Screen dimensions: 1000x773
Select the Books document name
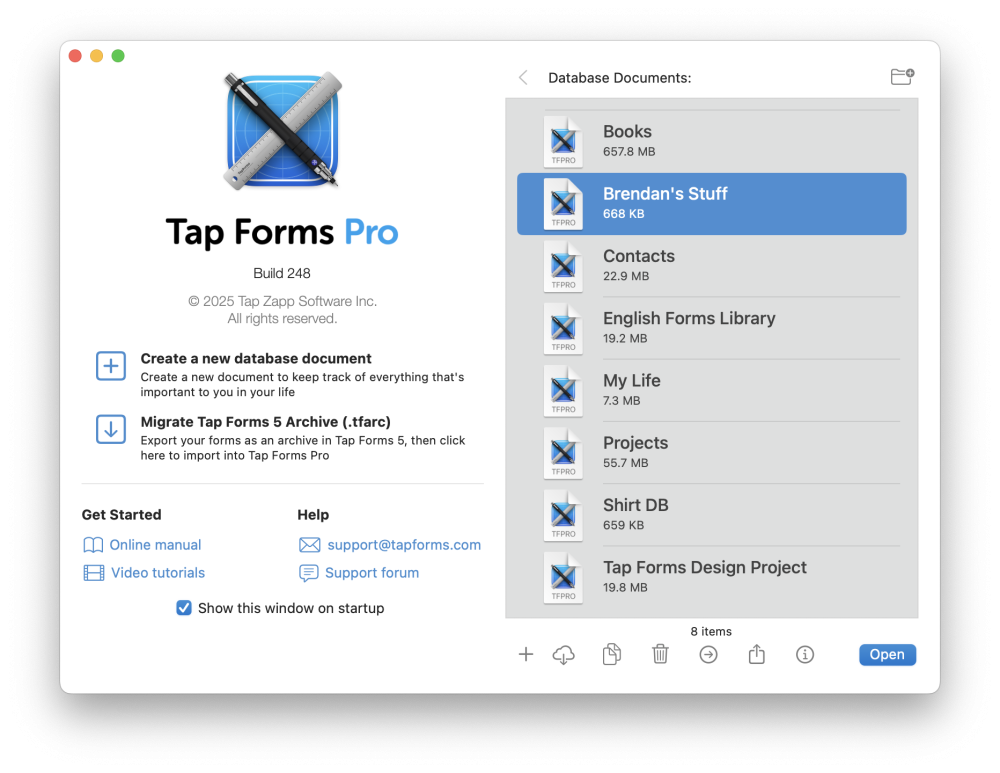[x=628, y=131]
